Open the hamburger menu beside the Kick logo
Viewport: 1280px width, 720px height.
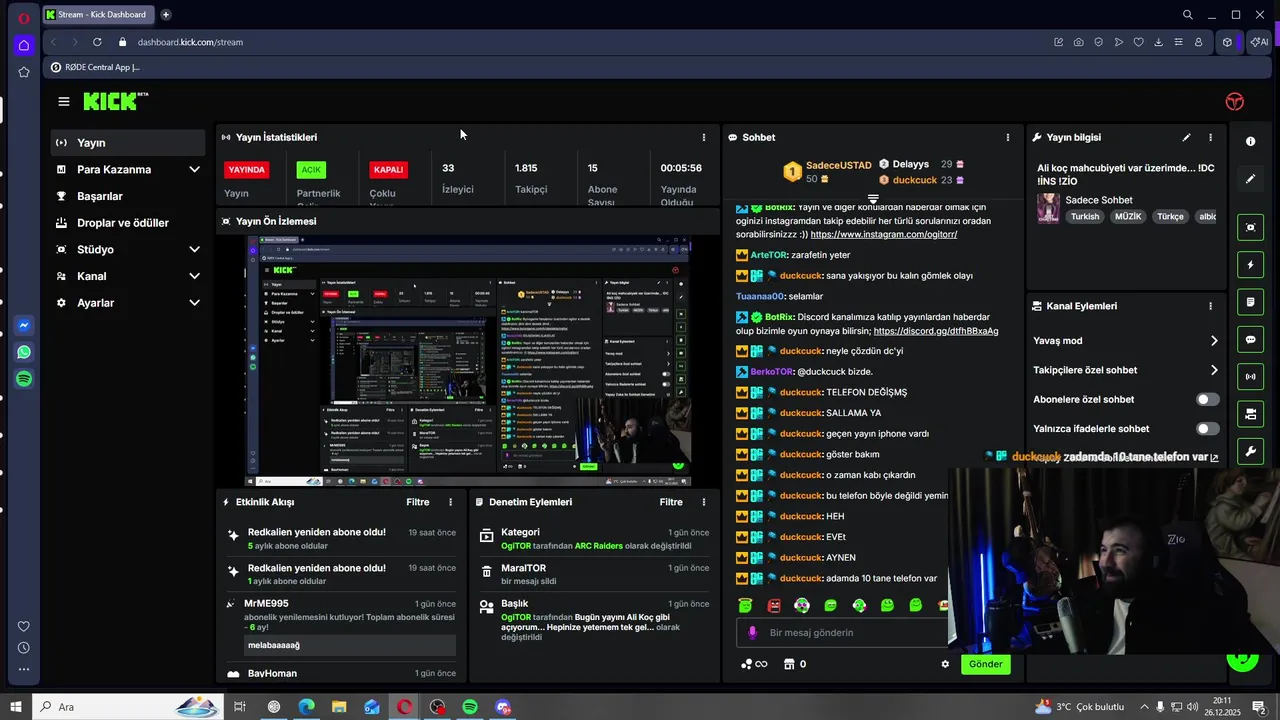(x=64, y=101)
